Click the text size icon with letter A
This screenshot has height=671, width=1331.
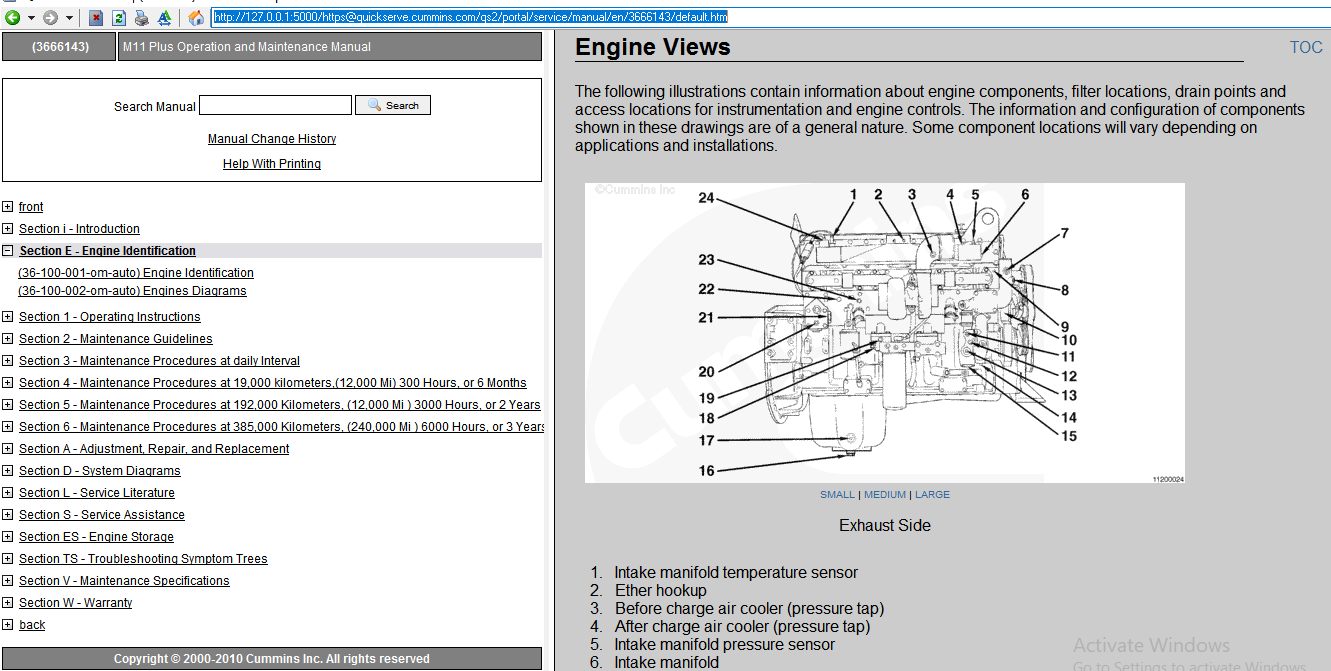click(165, 17)
